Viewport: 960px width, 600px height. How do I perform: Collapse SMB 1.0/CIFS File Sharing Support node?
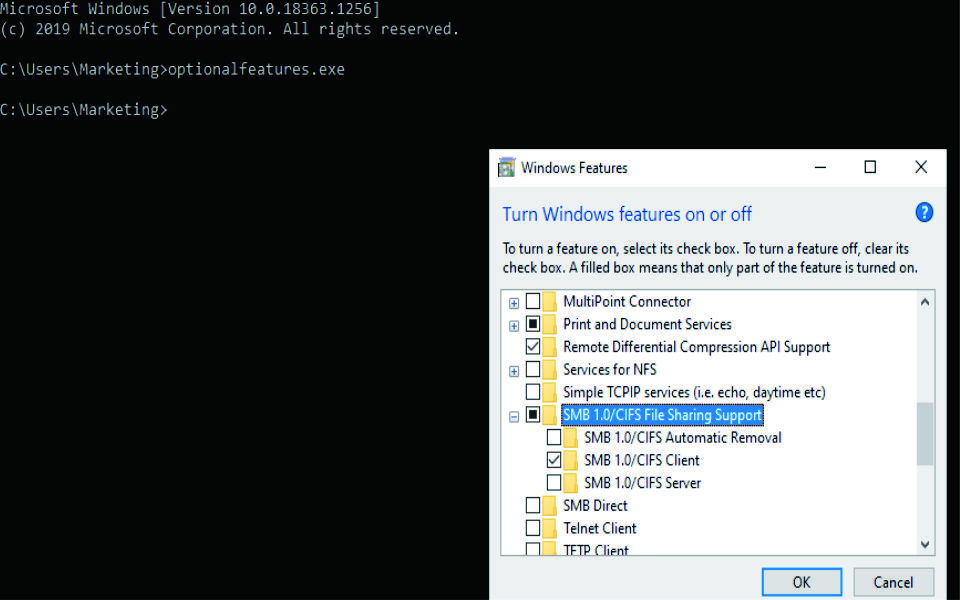[x=514, y=416]
